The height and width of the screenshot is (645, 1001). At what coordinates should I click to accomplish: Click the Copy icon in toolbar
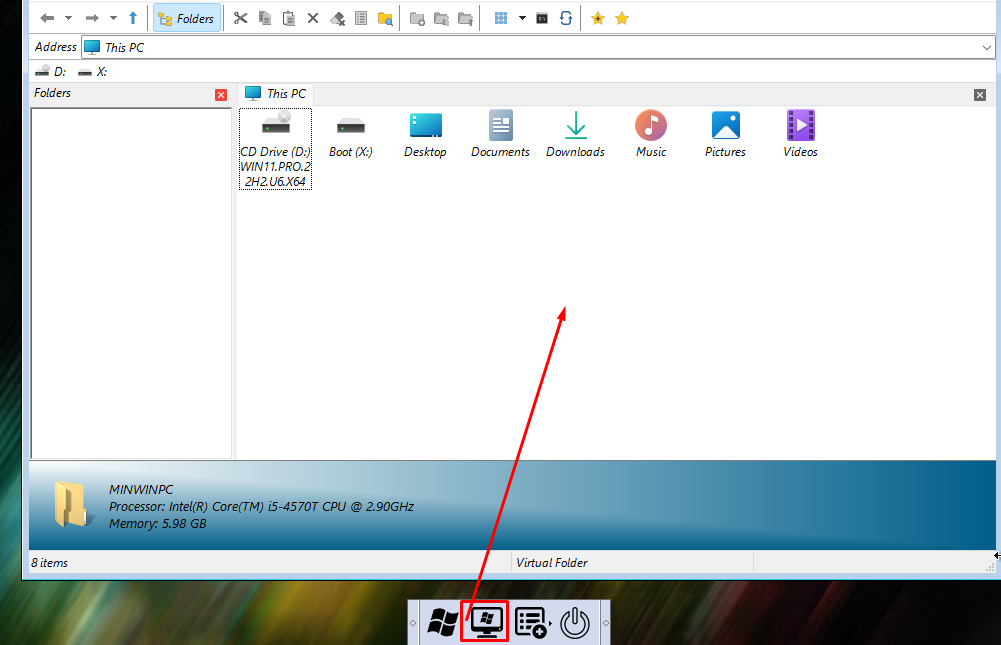click(x=265, y=19)
